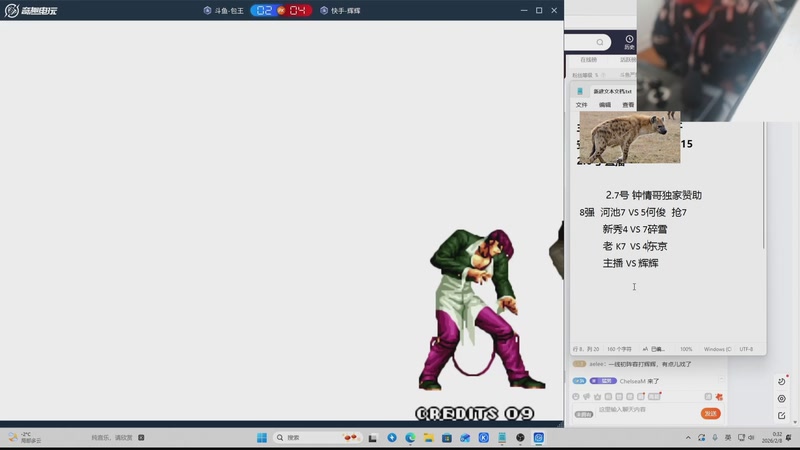800x450 pixels.
Task: Select the 新建文本文档.txt Notepad tab
Action: pos(612,91)
